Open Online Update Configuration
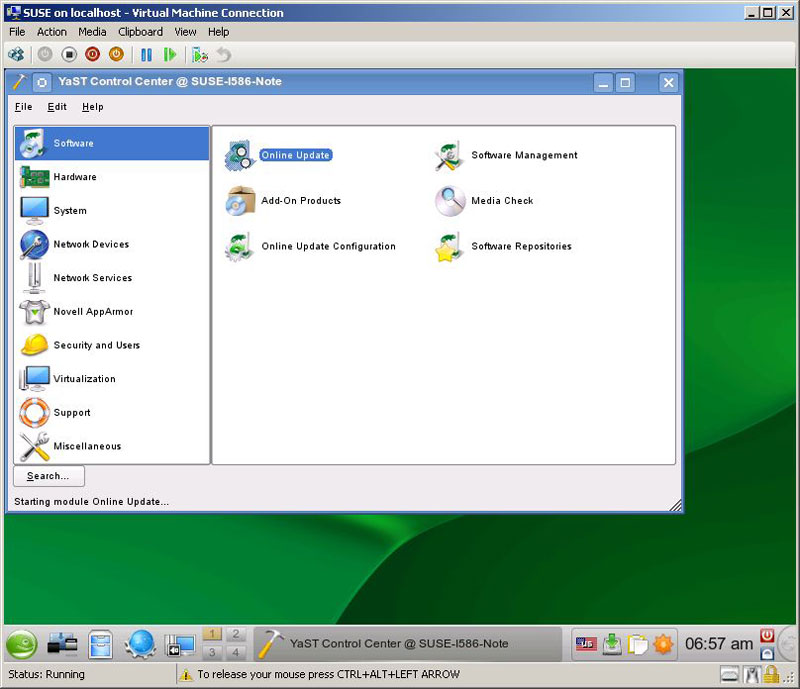 tap(310, 246)
